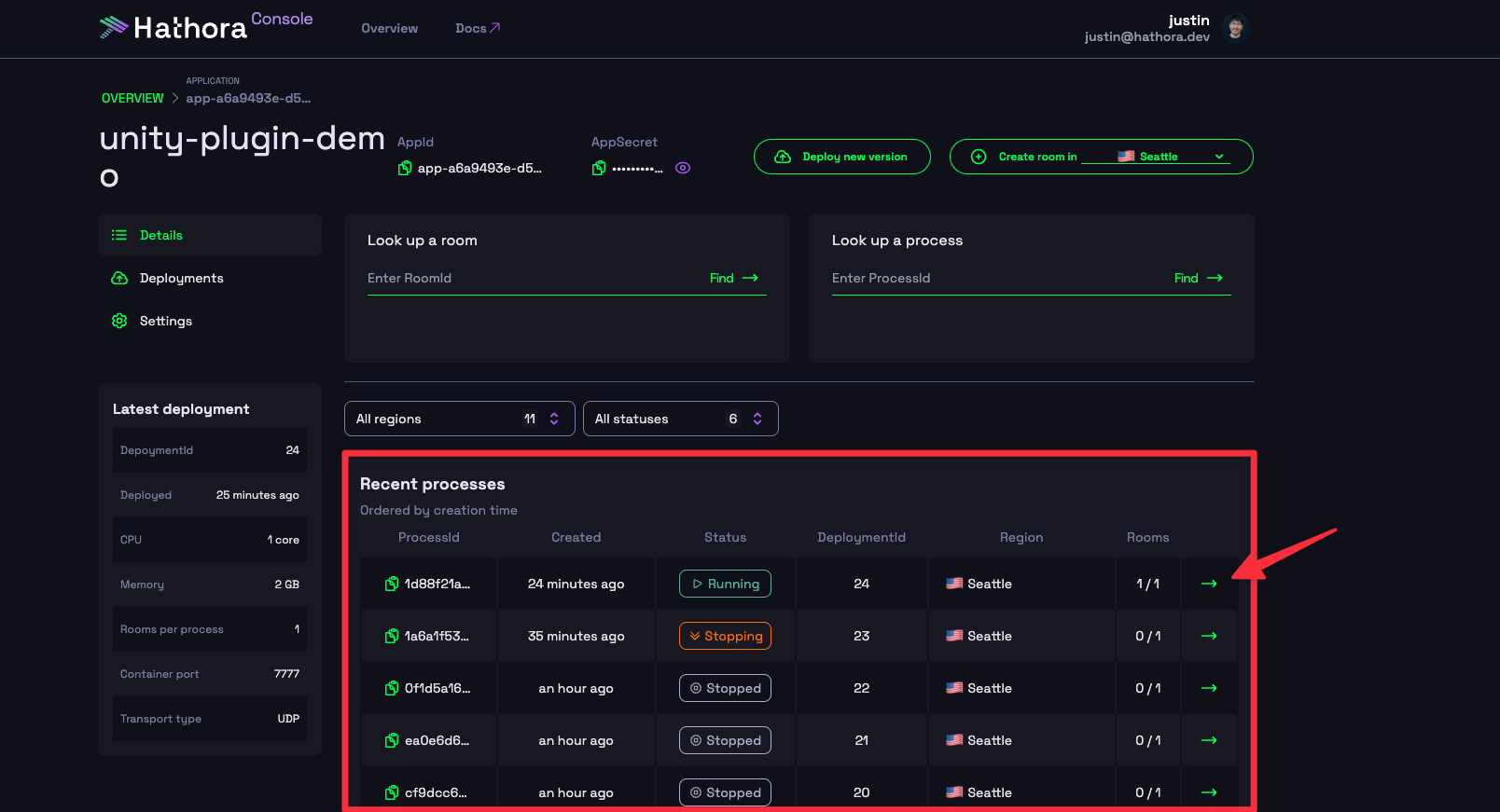Viewport: 1500px width, 812px height.
Task: Click Stopped badge for deployment 20
Action: click(725, 792)
